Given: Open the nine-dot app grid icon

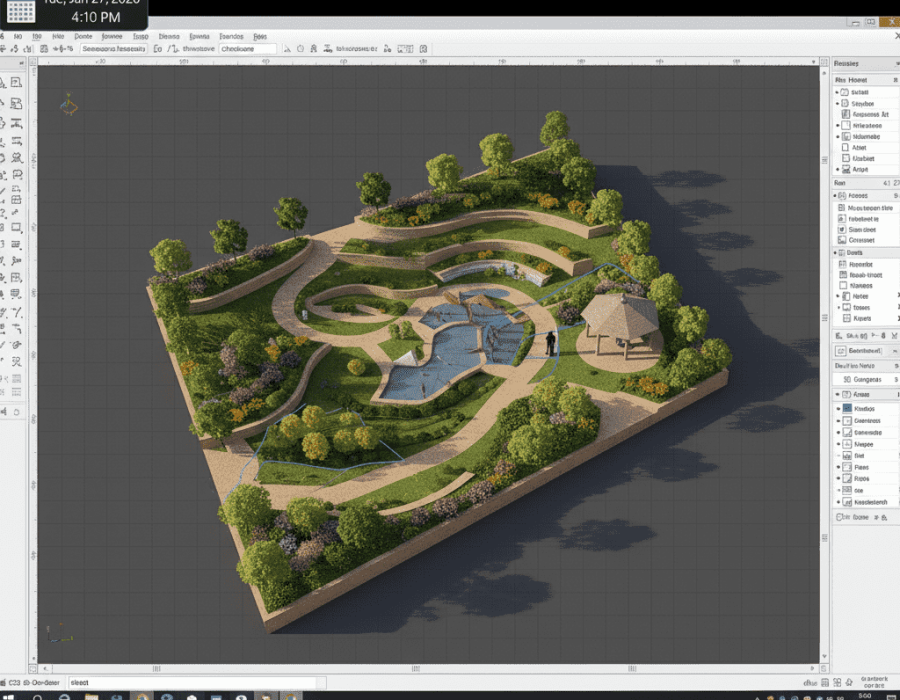Looking at the screenshot, I should [22, 12].
